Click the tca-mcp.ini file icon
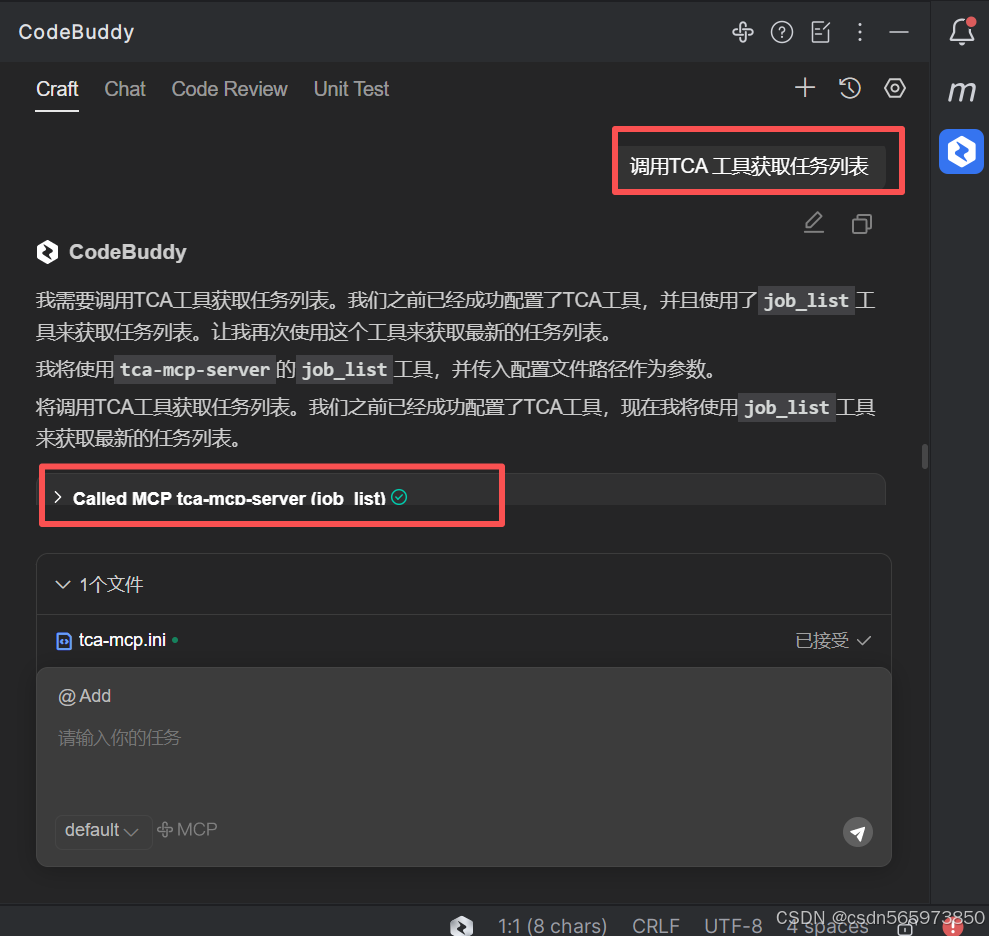The height and width of the screenshot is (936, 989). click(64, 641)
